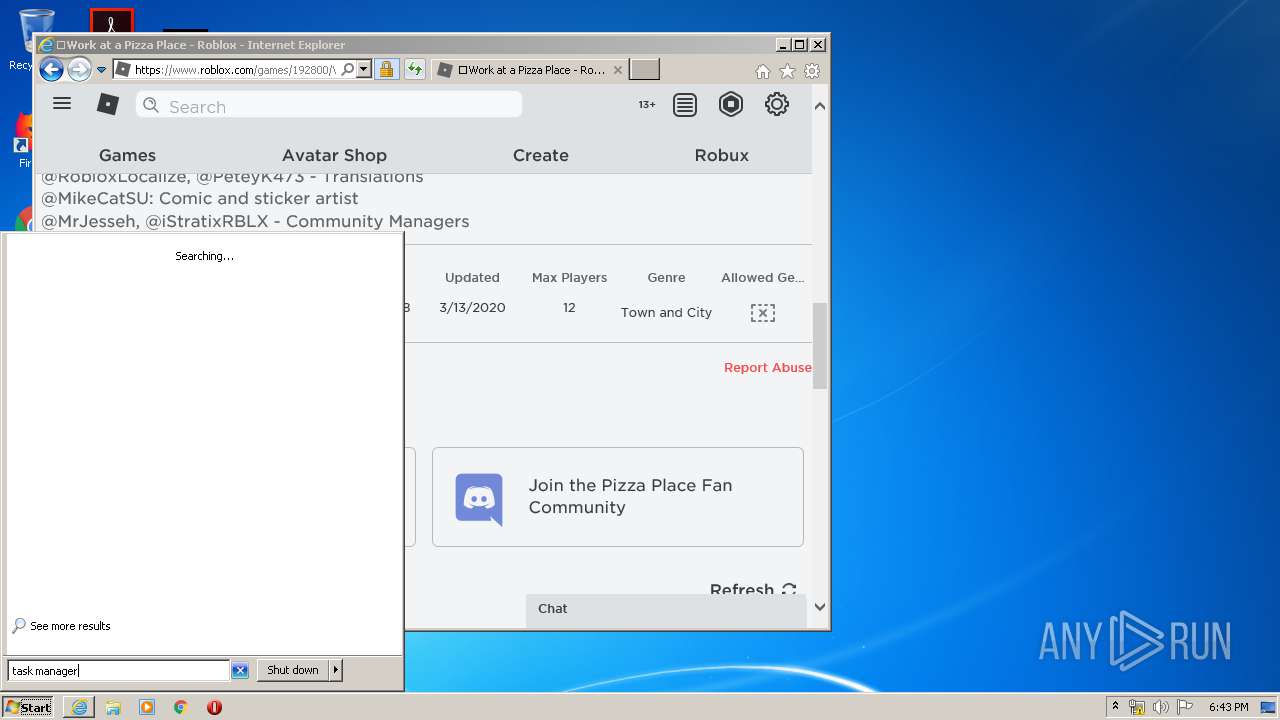The width and height of the screenshot is (1280, 720).
Task: Click the Action Center flag tray icon
Action: (x=1184, y=707)
